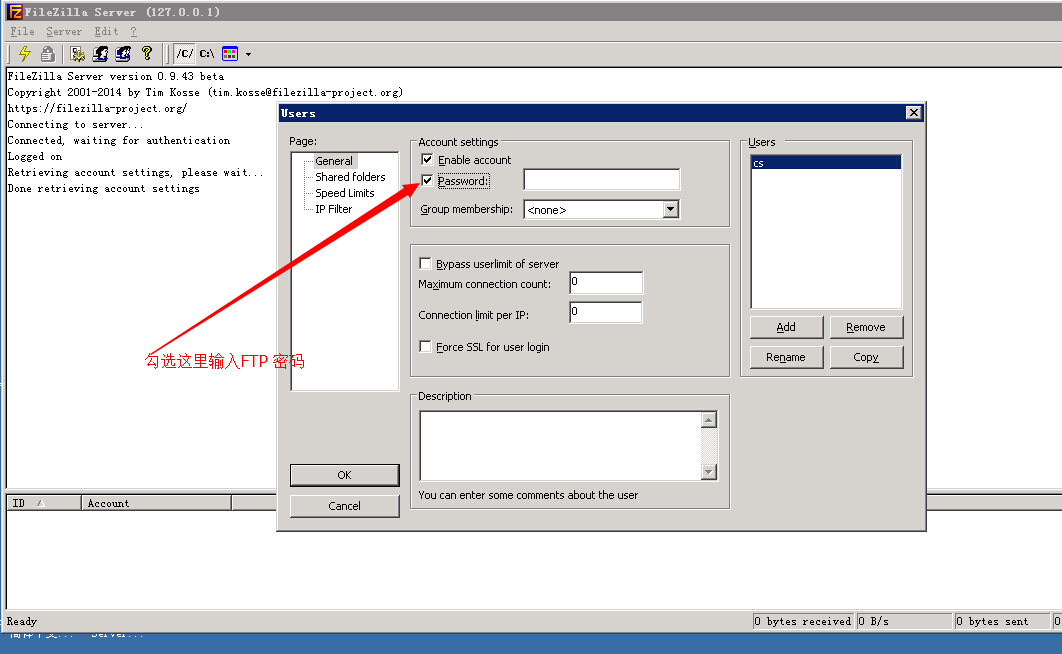1062x654 pixels.
Task: Click the Connection limit per IP field
Action: pyautogui.click(x=606, y=312)
